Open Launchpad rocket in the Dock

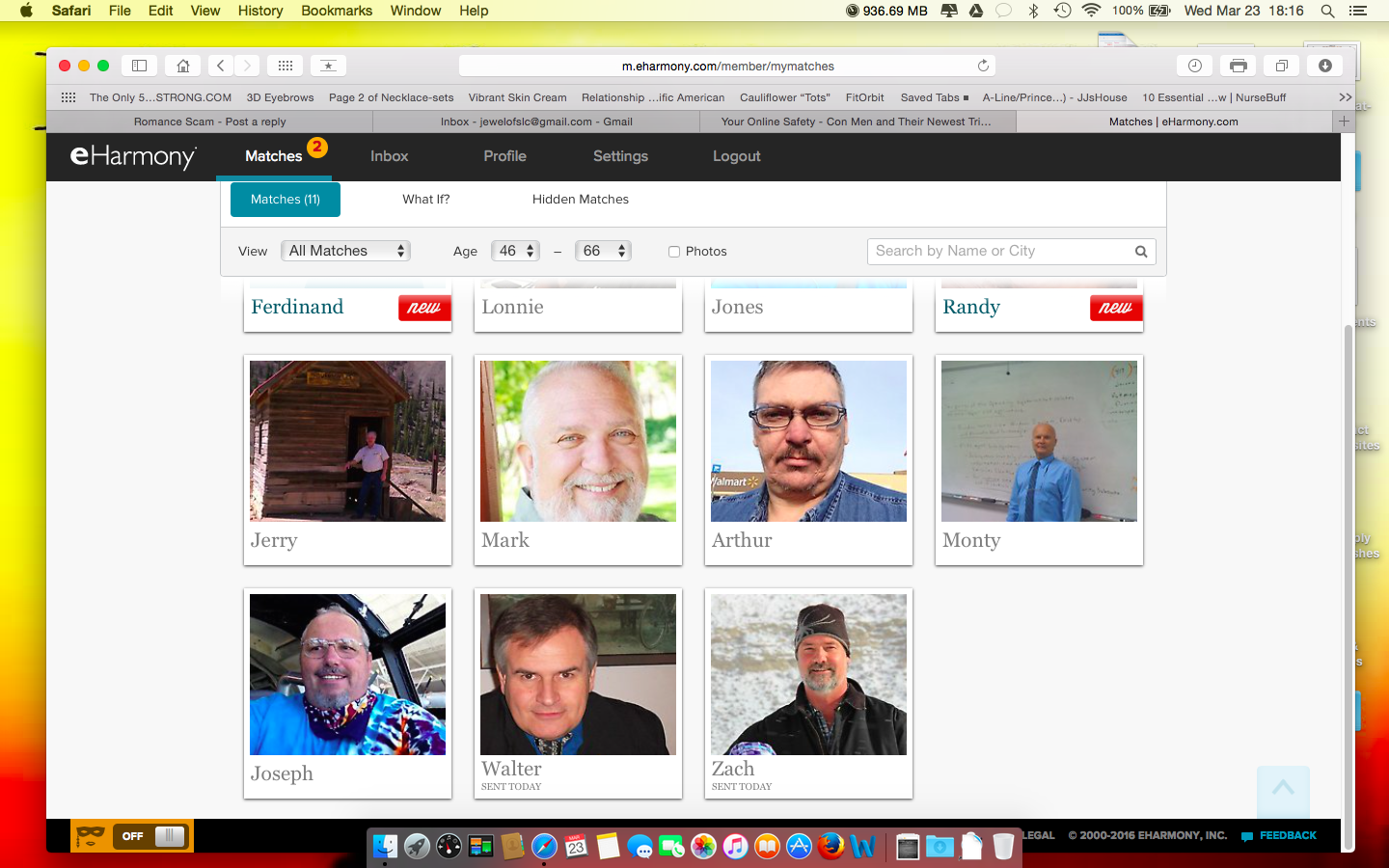click(x=417, y=847)
